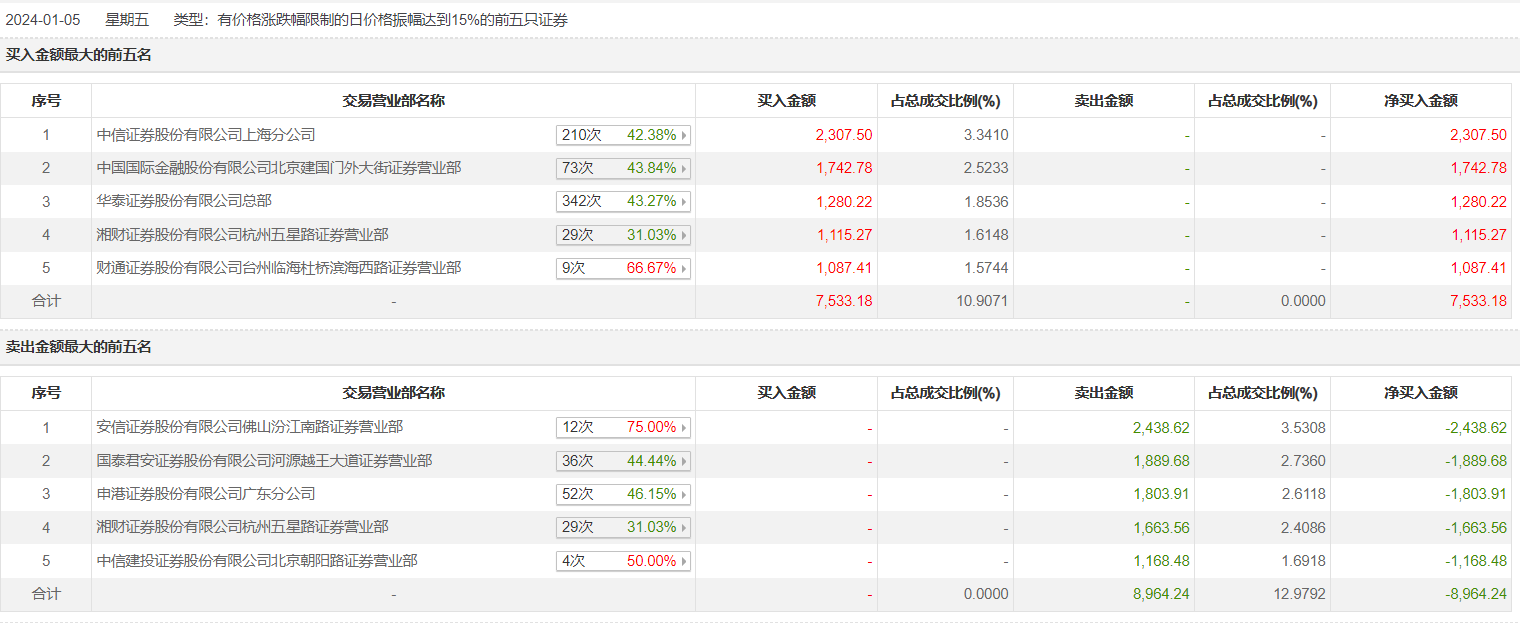Viewport: 1520px width, 625px height.
Task: Click 买入金额 column header in top table
Action: (786, 101)
